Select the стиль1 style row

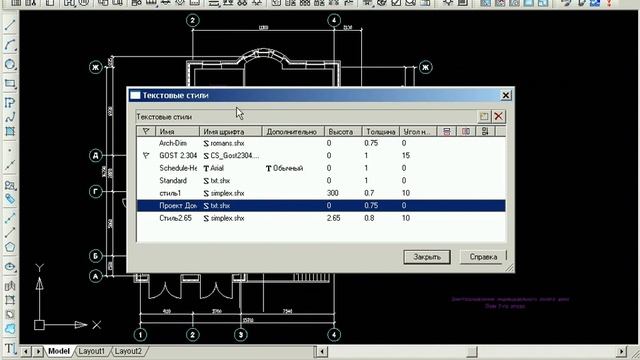pyautogui.click(x=321, y=193)
